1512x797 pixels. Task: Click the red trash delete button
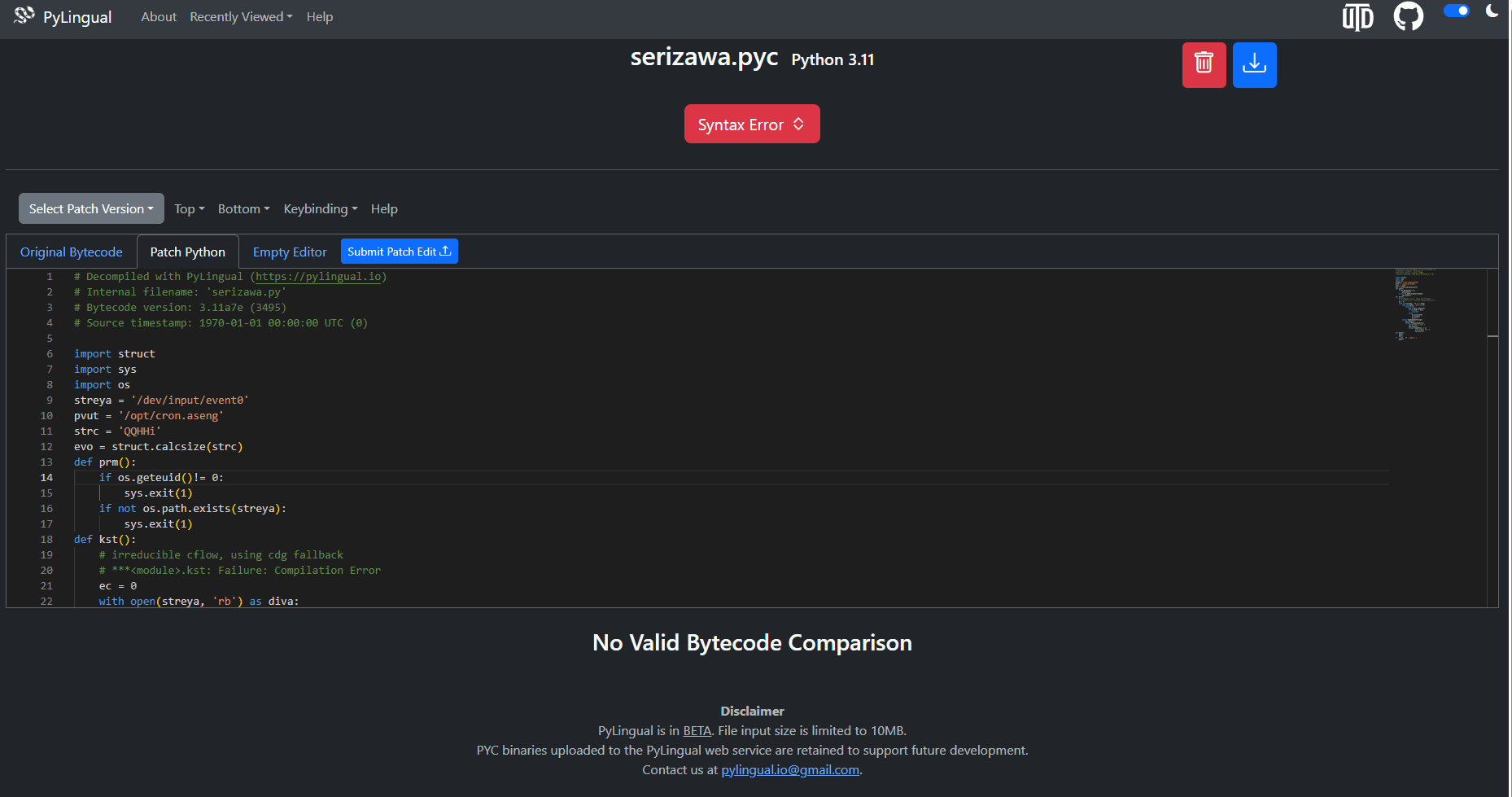point(1204,64)
